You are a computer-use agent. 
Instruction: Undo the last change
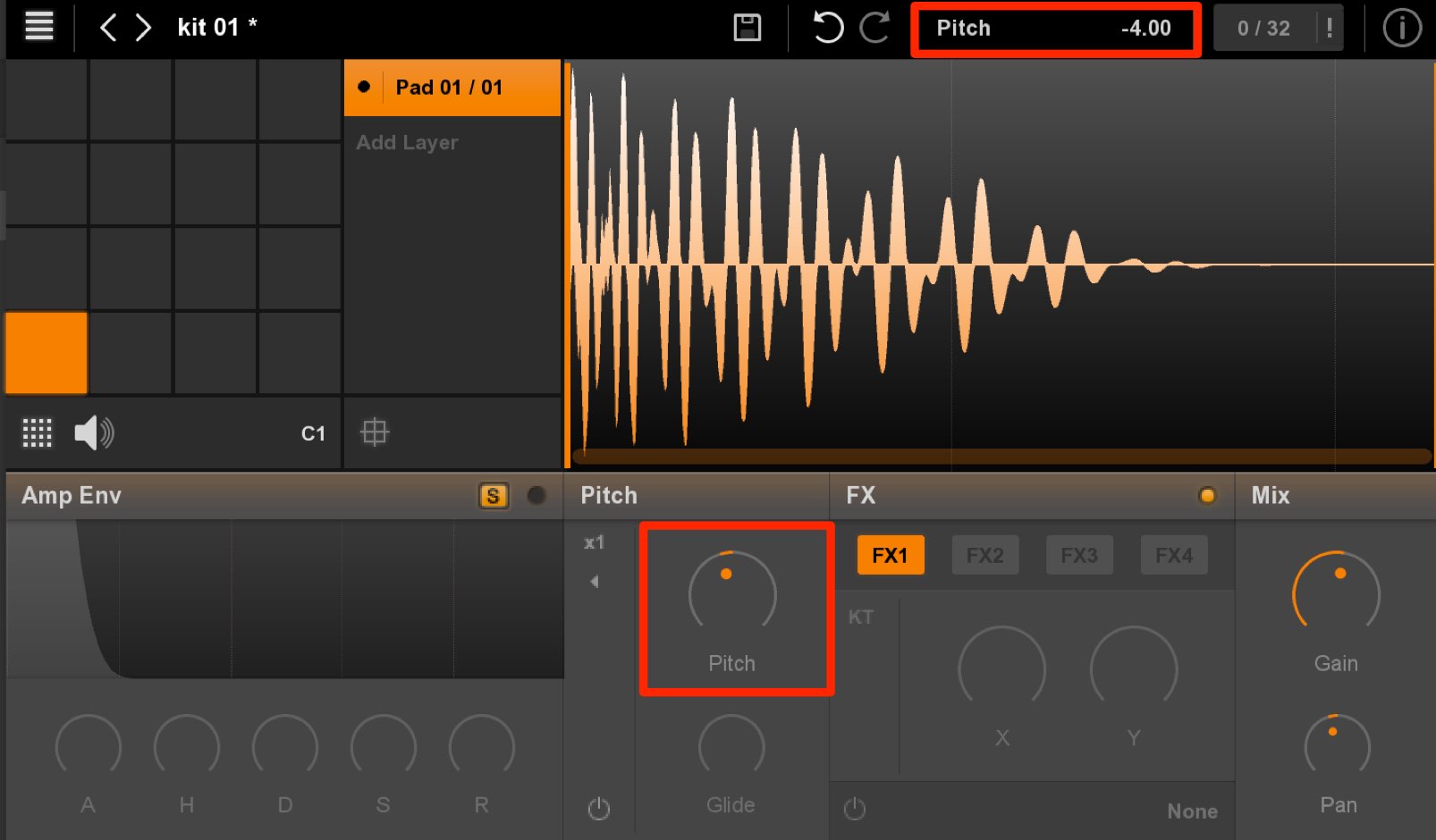point(827,27)
